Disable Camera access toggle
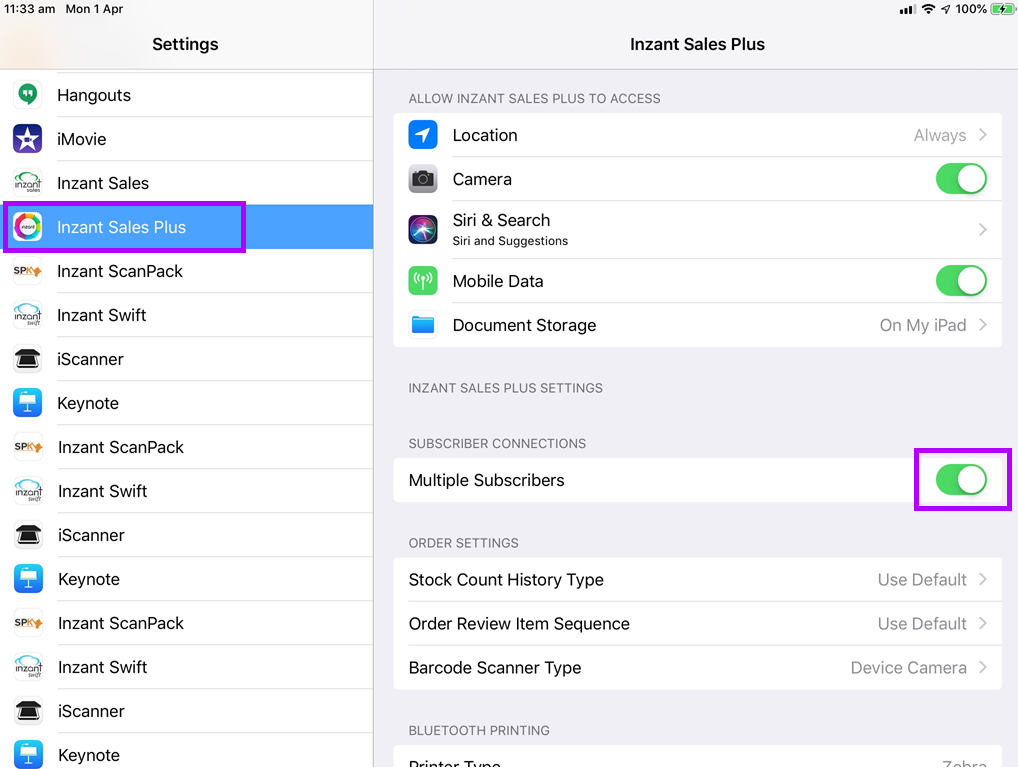The image size is (1018, 769). point(961,179)
